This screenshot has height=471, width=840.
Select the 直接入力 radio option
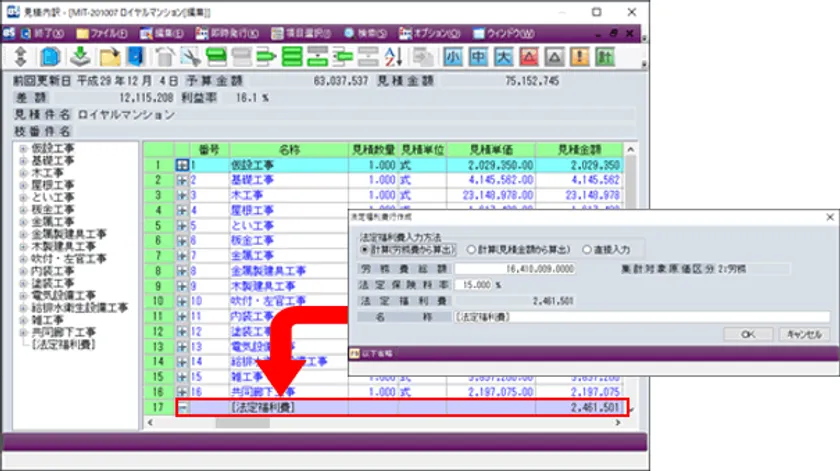(584, 249)
